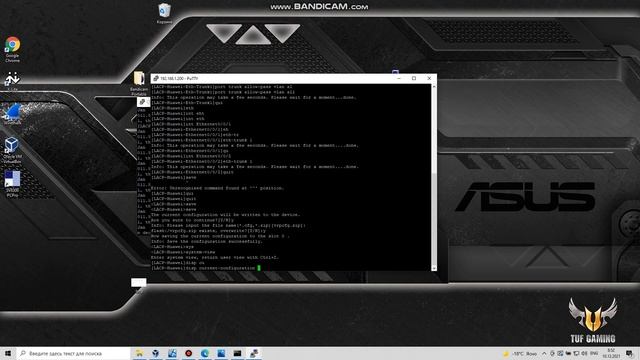Click the PuTTY title bar text 192.168.1.200
Screen dimensions: 640x360
coord(179,78)
